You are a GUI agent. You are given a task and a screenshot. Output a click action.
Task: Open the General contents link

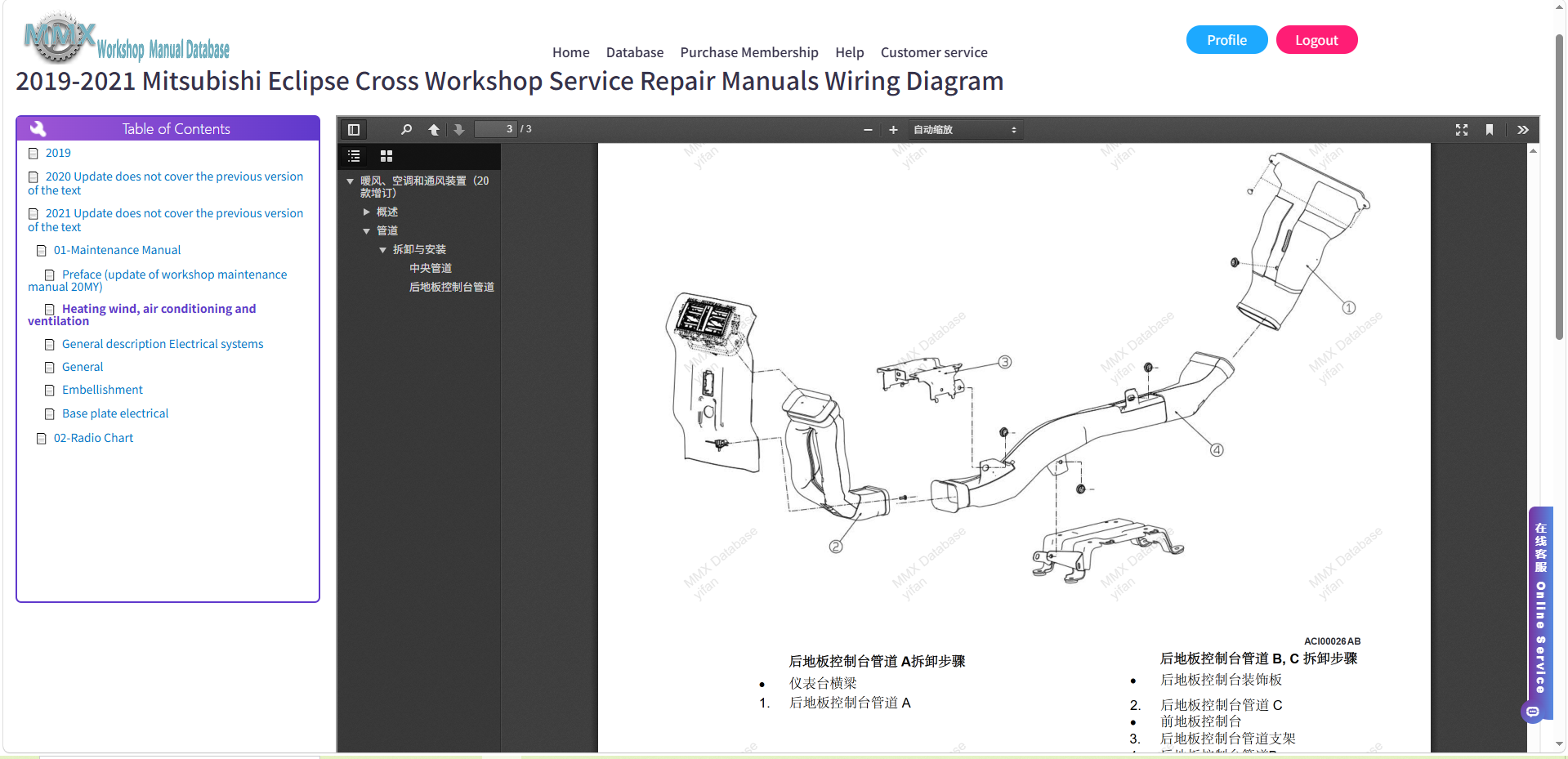tap(83, 367)
